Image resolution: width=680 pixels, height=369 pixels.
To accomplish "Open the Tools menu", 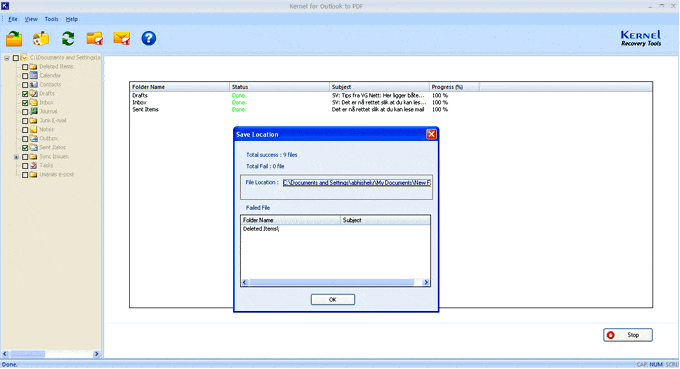I will [x=51, y=19].
